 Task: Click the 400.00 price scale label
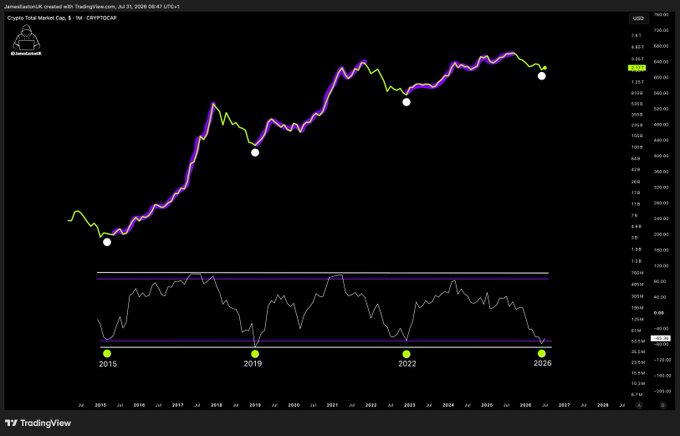tap(661, 156)
